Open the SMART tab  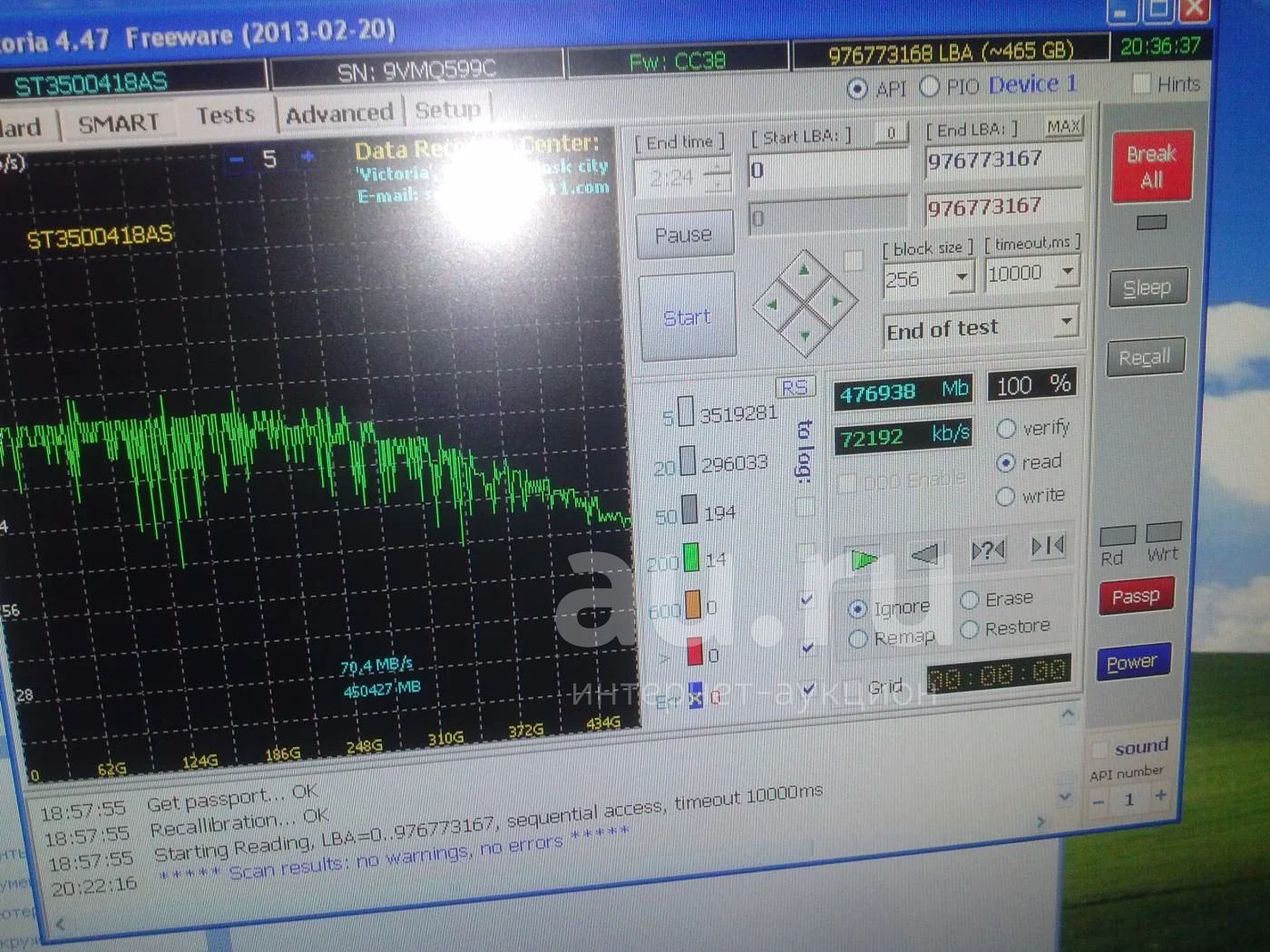pos(119,122)
